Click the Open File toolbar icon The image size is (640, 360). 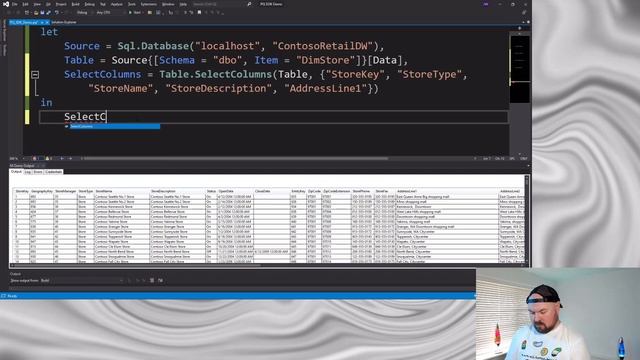pyautogui.click(x=36, y=13)
